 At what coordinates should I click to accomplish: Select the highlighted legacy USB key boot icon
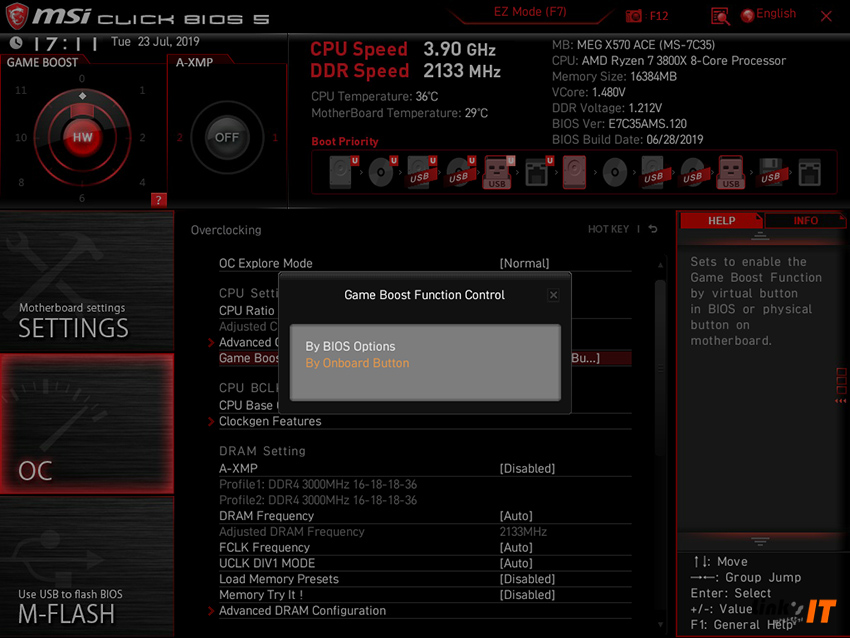pyautogui.click(x=731, y=172)
